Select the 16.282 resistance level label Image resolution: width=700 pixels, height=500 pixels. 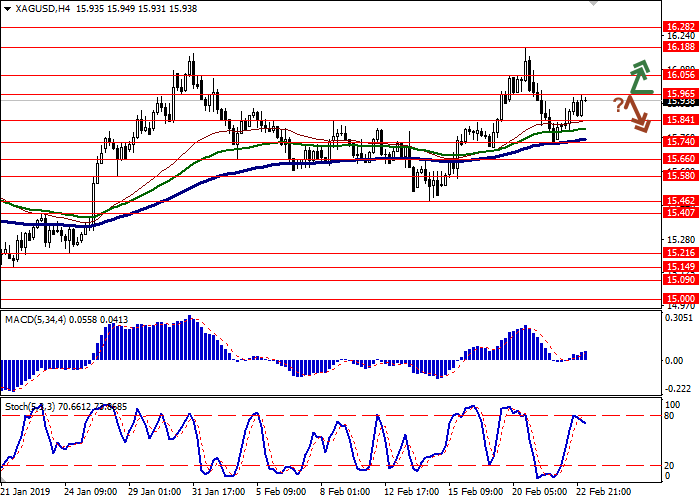point(679,28)
